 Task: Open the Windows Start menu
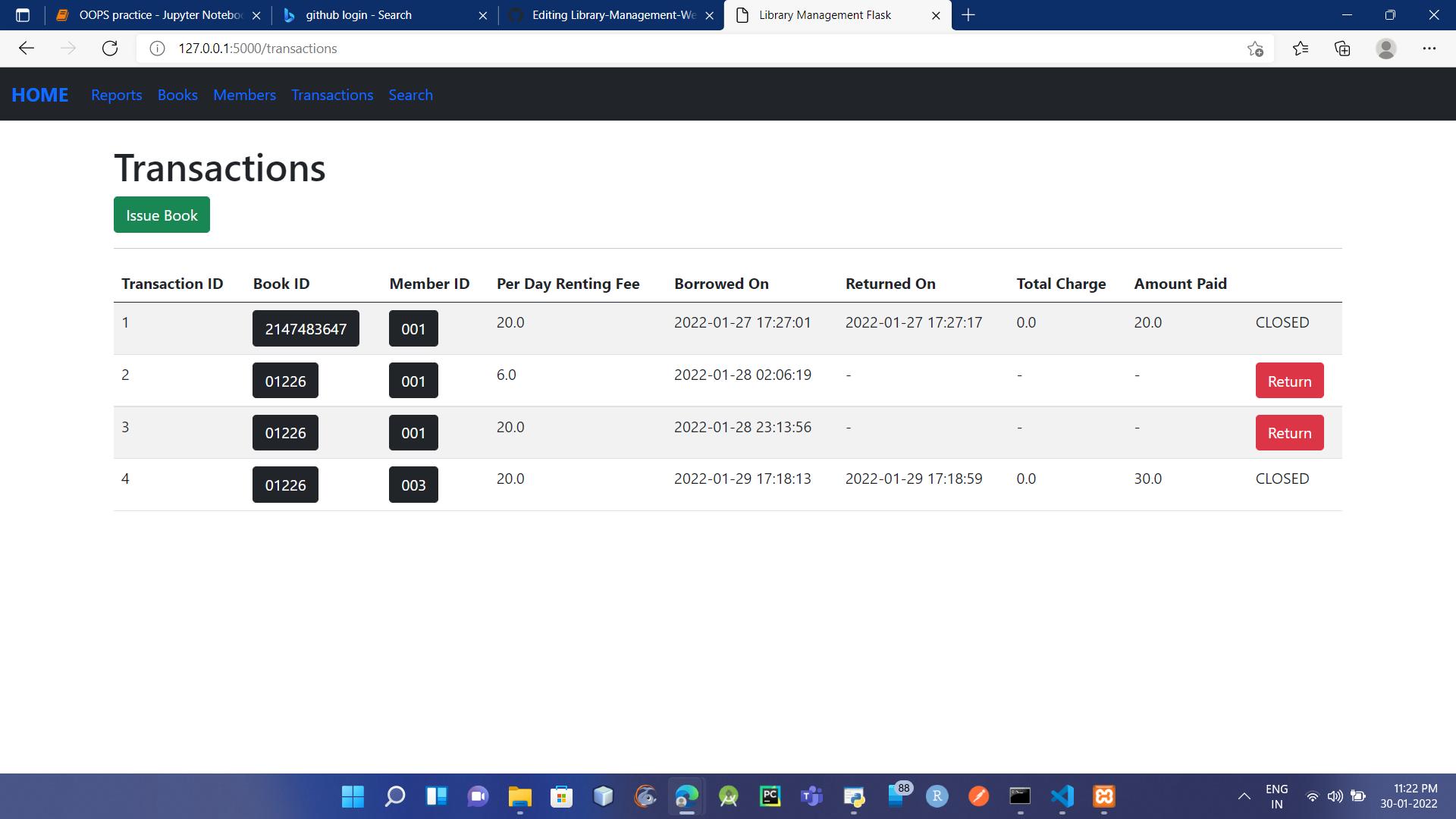[x=353, y=796]
